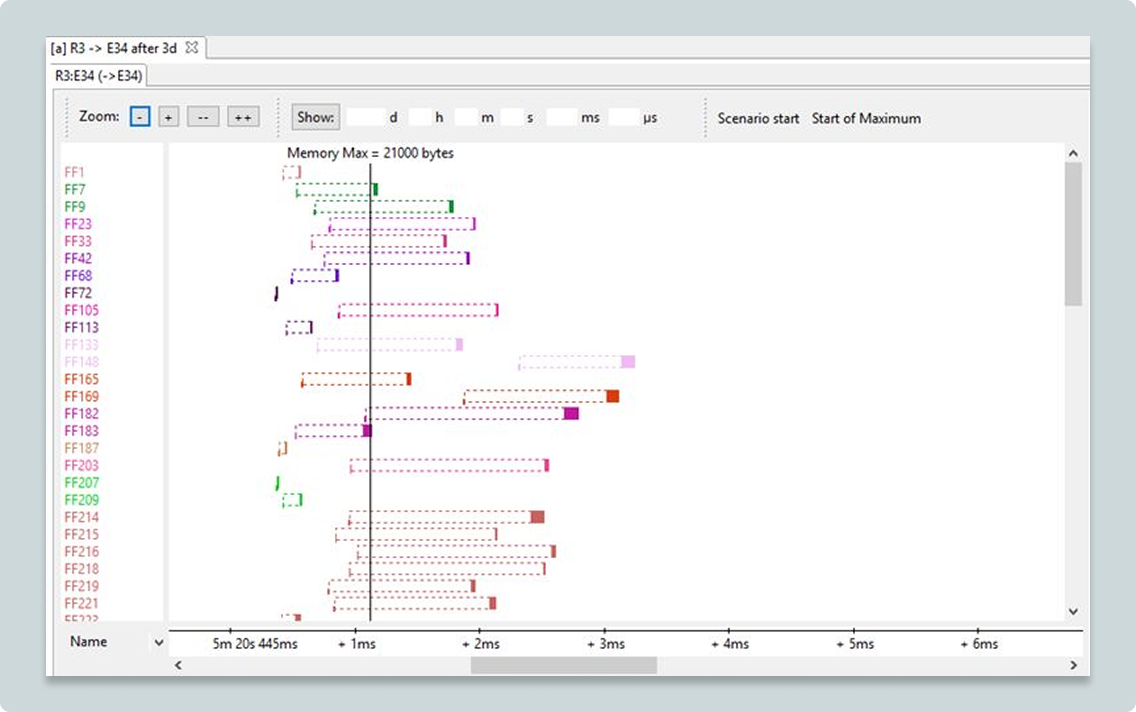
Task: Jump to Scenario start
Action: click(758, 118)
